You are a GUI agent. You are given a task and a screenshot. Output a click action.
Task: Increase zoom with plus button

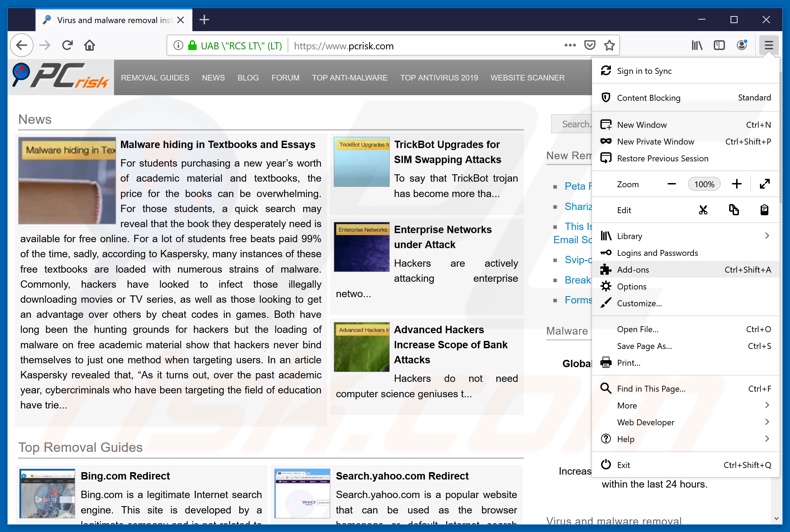(x=737, y=184)
